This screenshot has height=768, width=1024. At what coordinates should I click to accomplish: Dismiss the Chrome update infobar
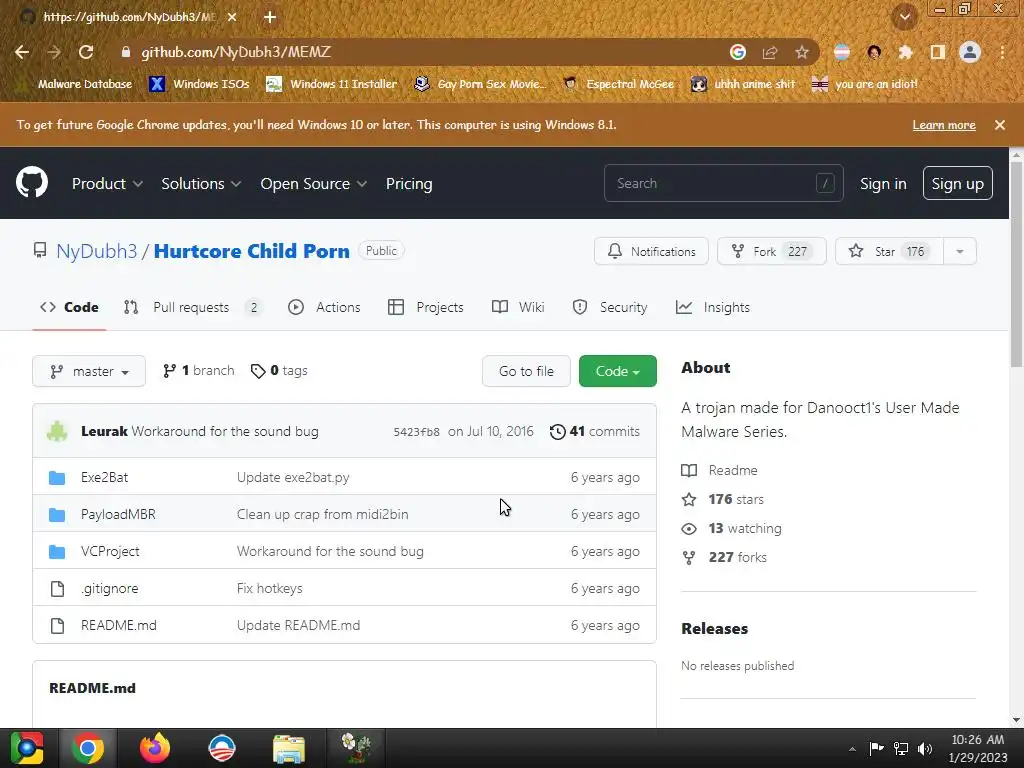999,125
